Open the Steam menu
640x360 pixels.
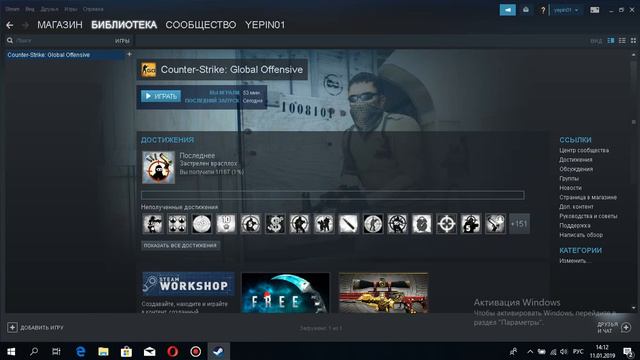(x=12, y=9)
